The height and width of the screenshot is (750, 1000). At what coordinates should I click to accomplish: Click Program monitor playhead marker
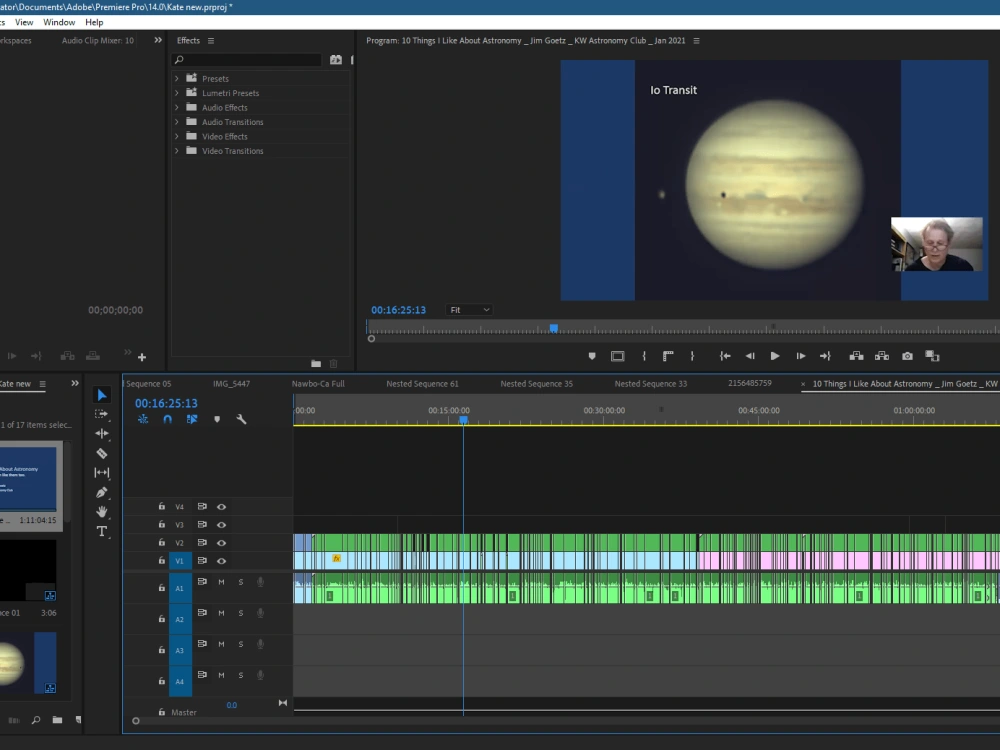pyautogui.click(x=554, y=328)
